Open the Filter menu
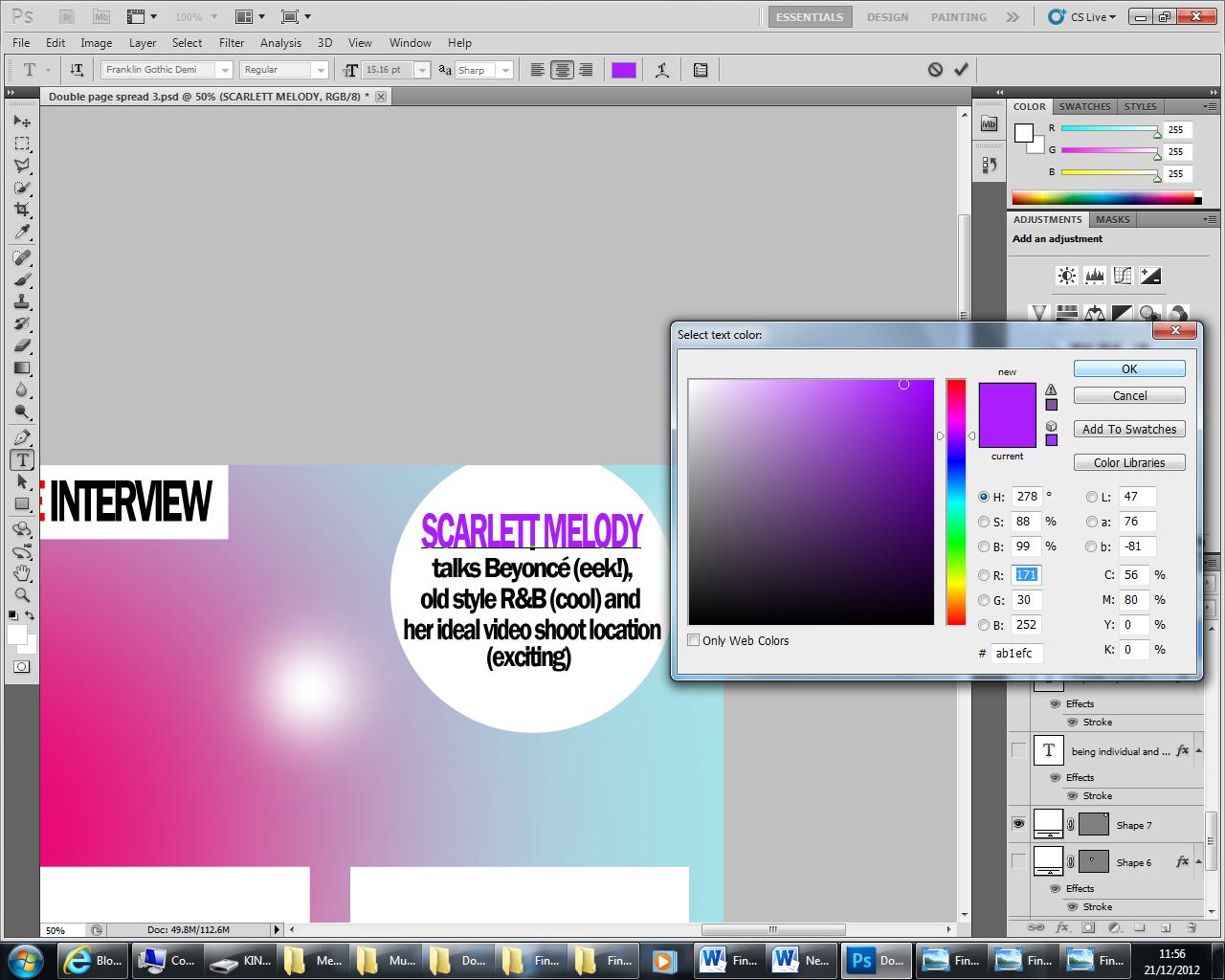 pyautogui.click(x=232, y=42)
